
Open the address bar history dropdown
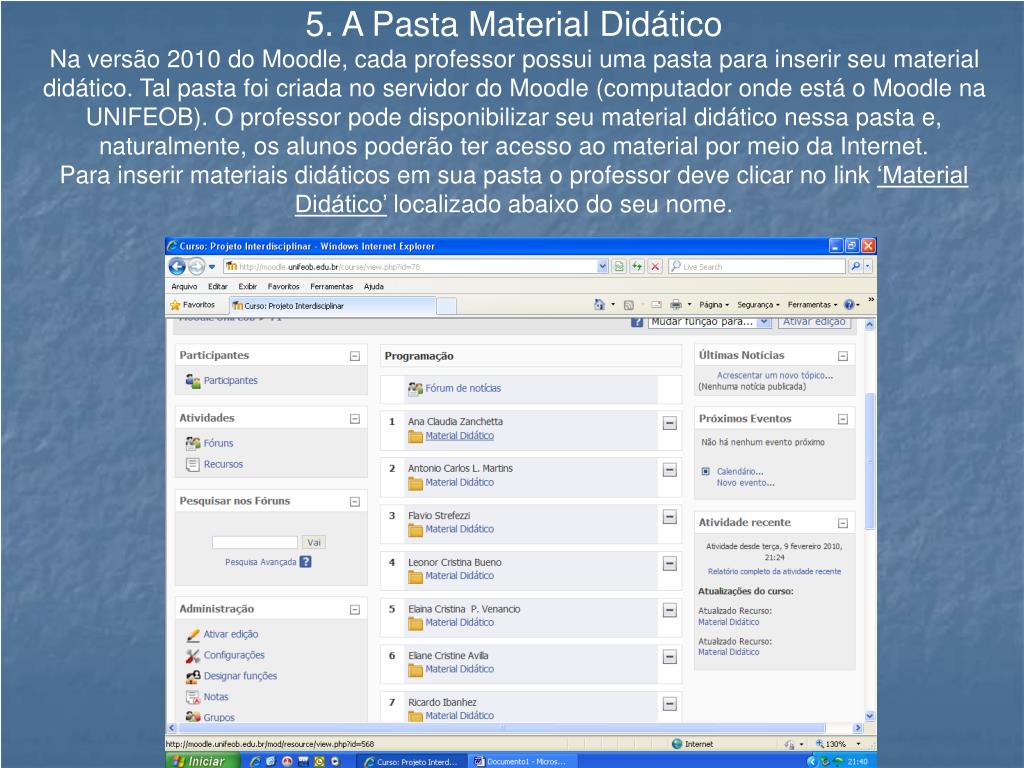click(602, 266)
